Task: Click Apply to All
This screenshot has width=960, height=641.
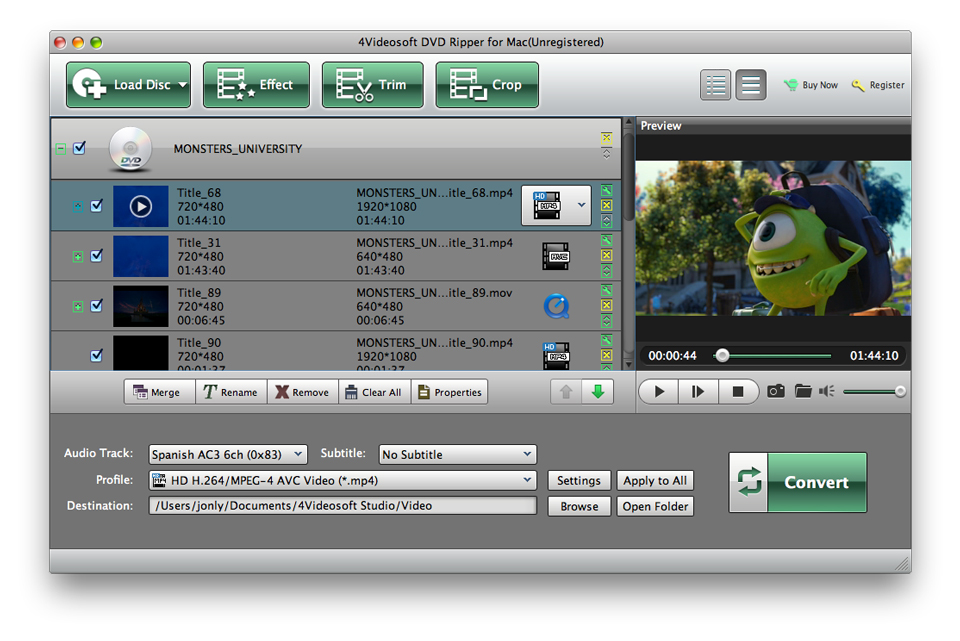Action: pyautogui.click(x=655, y=481)
